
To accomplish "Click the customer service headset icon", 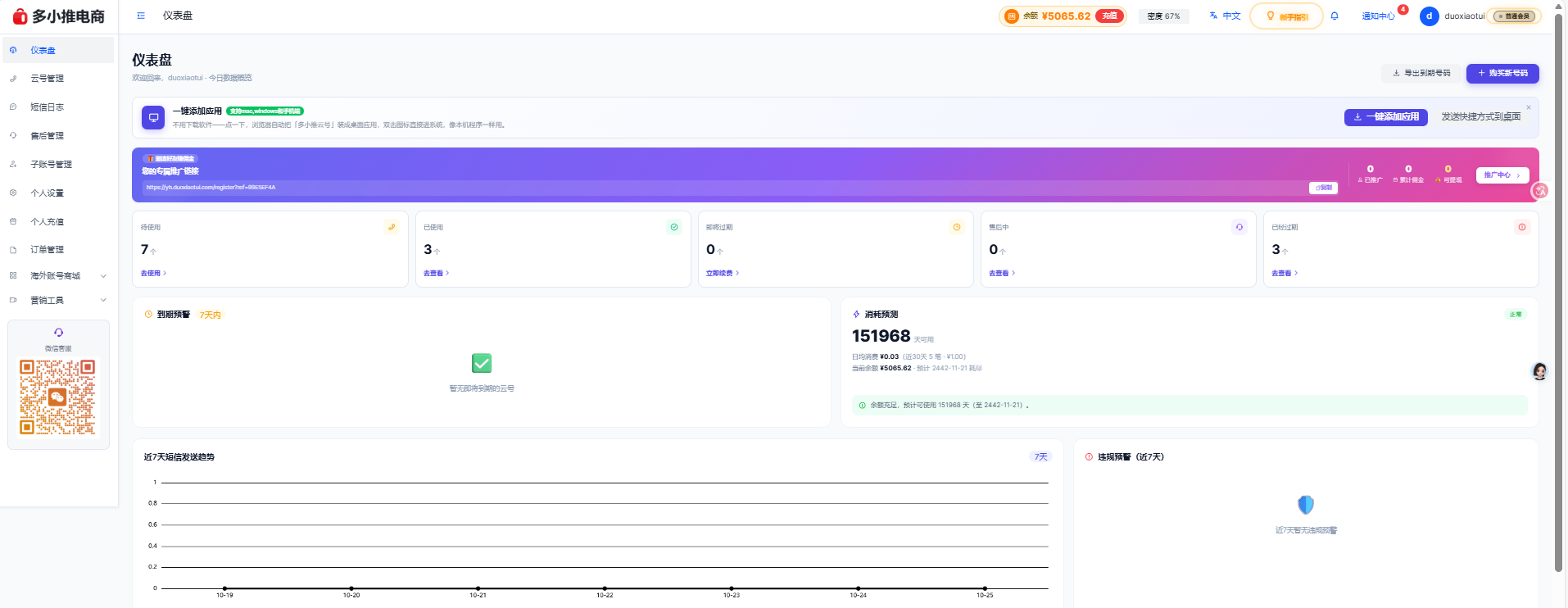I will [x=58, y=333].
